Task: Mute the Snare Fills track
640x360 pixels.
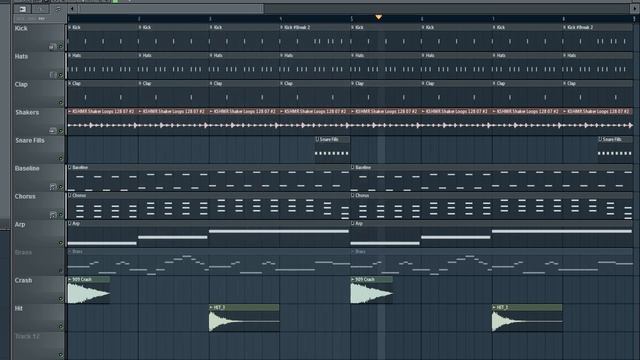Action: [61, 158]
